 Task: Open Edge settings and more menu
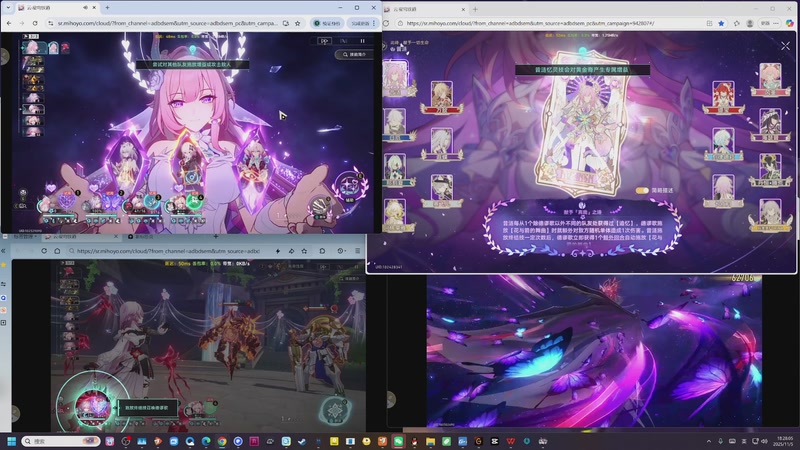click(x=776, y=23)
